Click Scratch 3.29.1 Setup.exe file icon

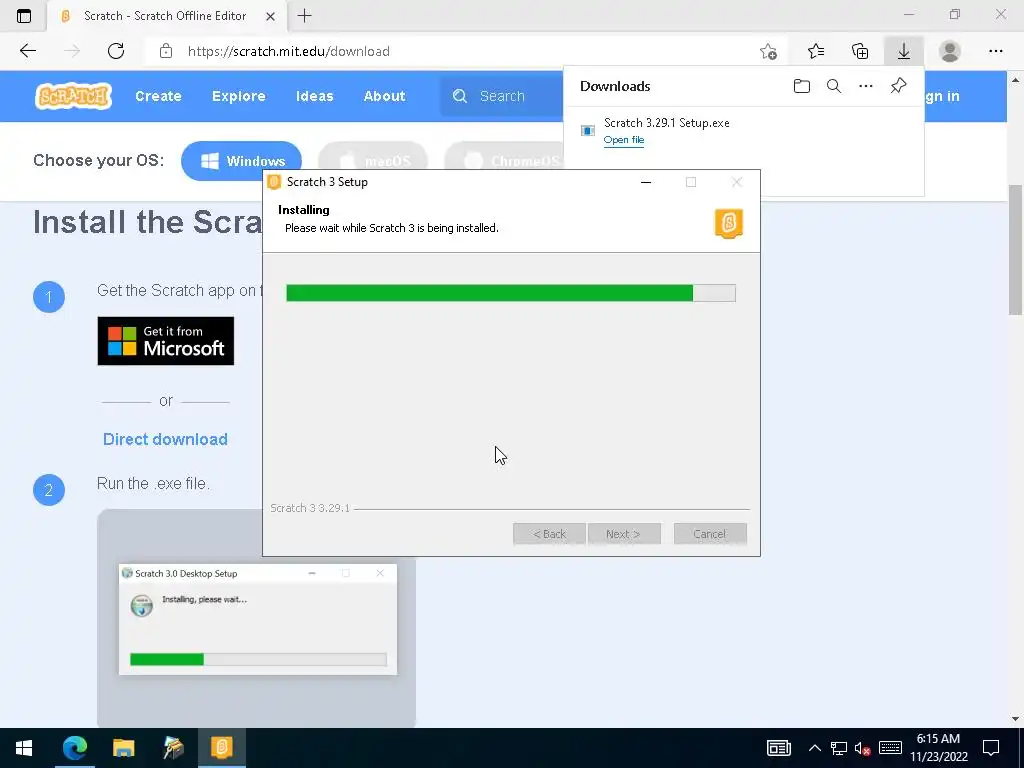click(x=588, y=131)
